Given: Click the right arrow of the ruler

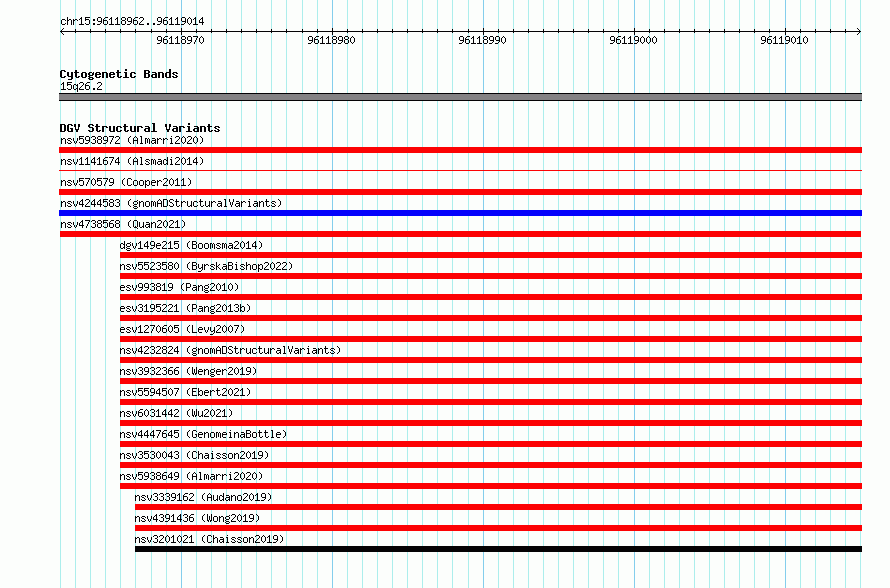Looking at the screenshot, I should 859,32.
